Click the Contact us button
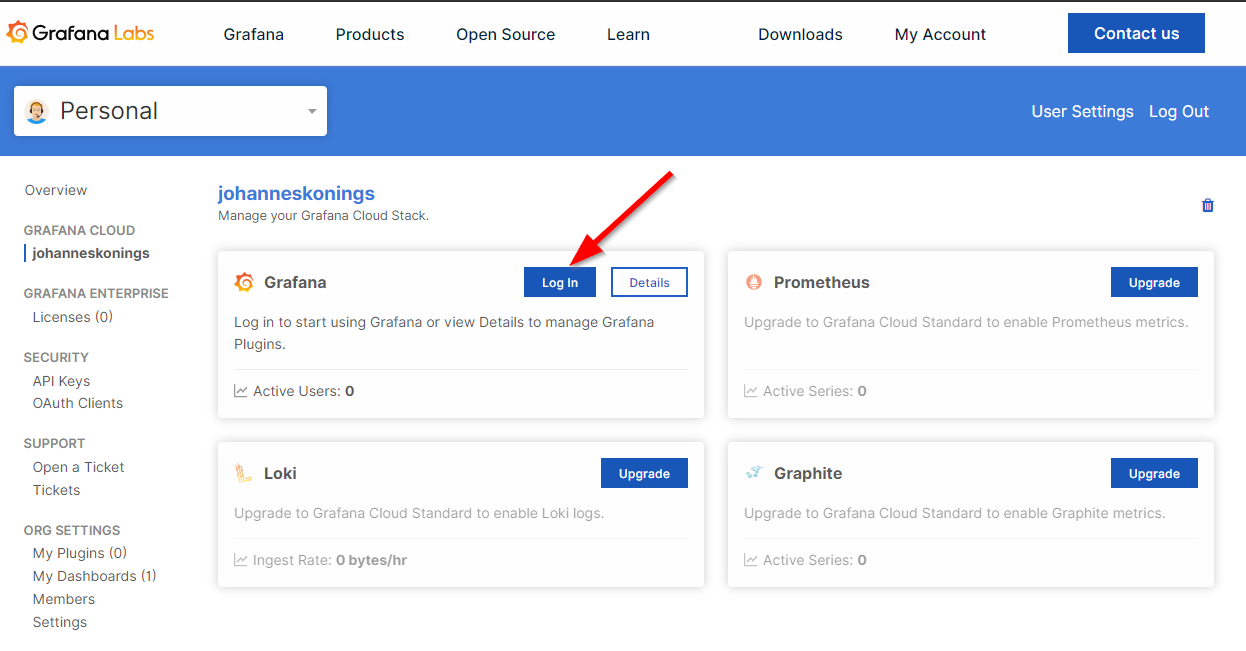This screenshot has height=651, width=1246. point(1136,33)
